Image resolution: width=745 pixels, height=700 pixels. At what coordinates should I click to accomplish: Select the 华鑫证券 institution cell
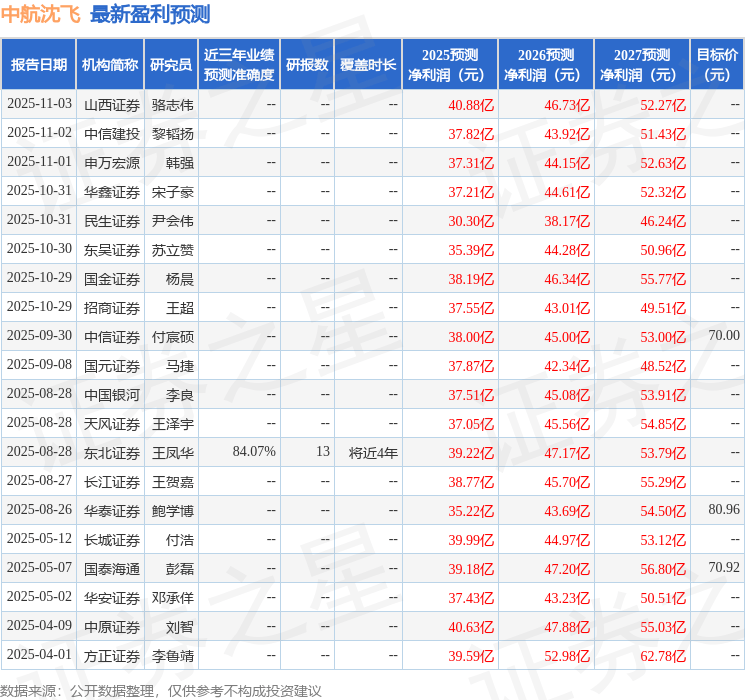click(x=112, y=192)
